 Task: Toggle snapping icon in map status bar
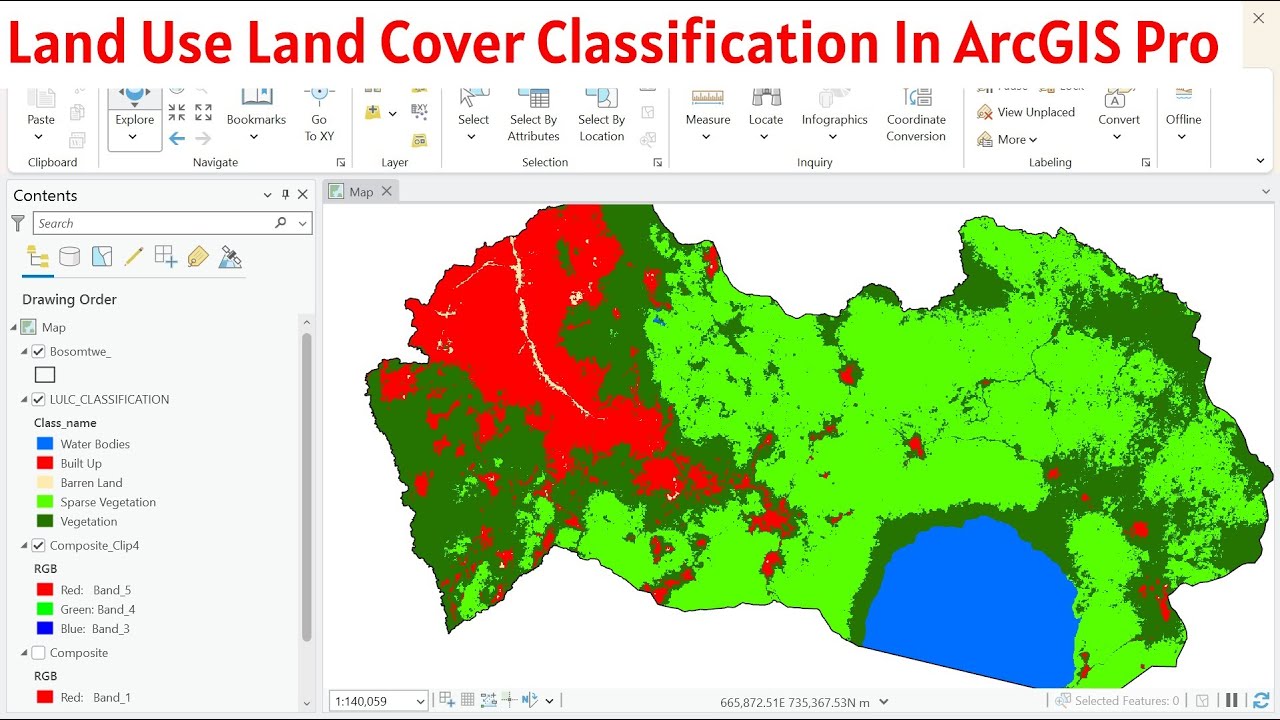[x=447, y=700]
